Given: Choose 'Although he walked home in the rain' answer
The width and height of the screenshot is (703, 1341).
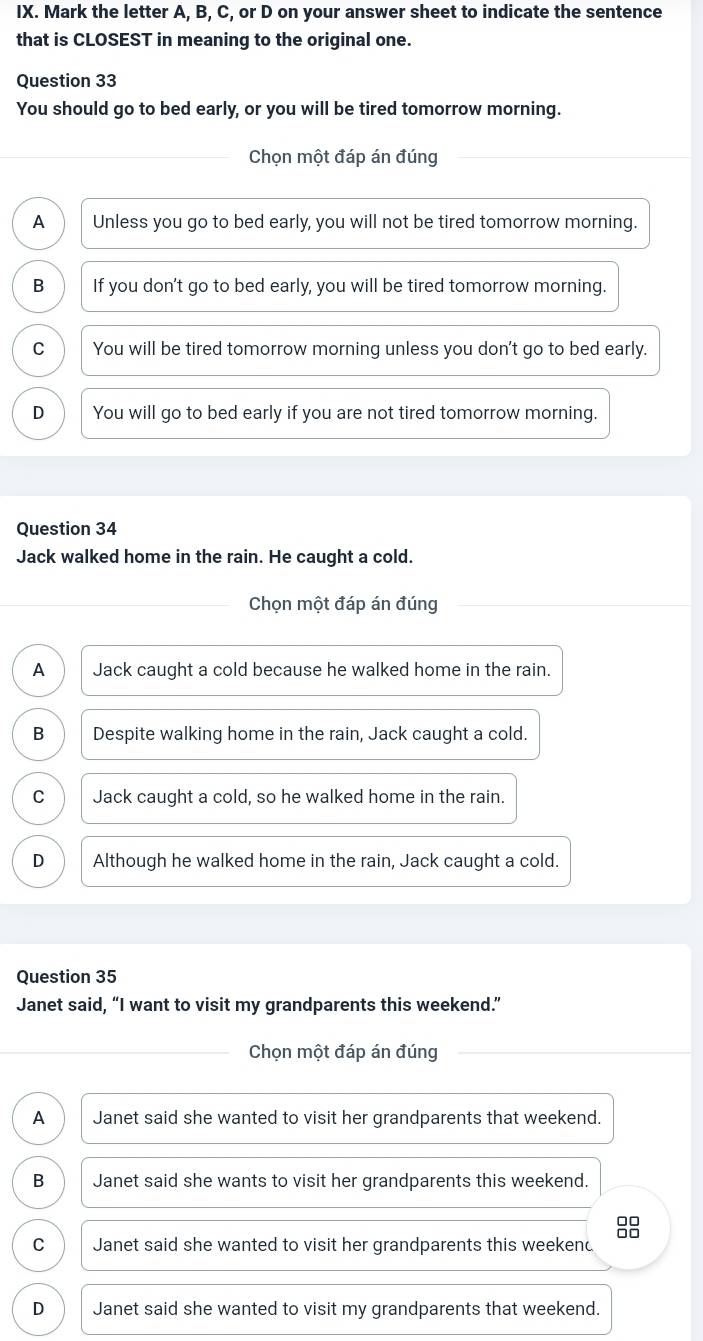Looking at the screenshot, I should coord(326,861).
